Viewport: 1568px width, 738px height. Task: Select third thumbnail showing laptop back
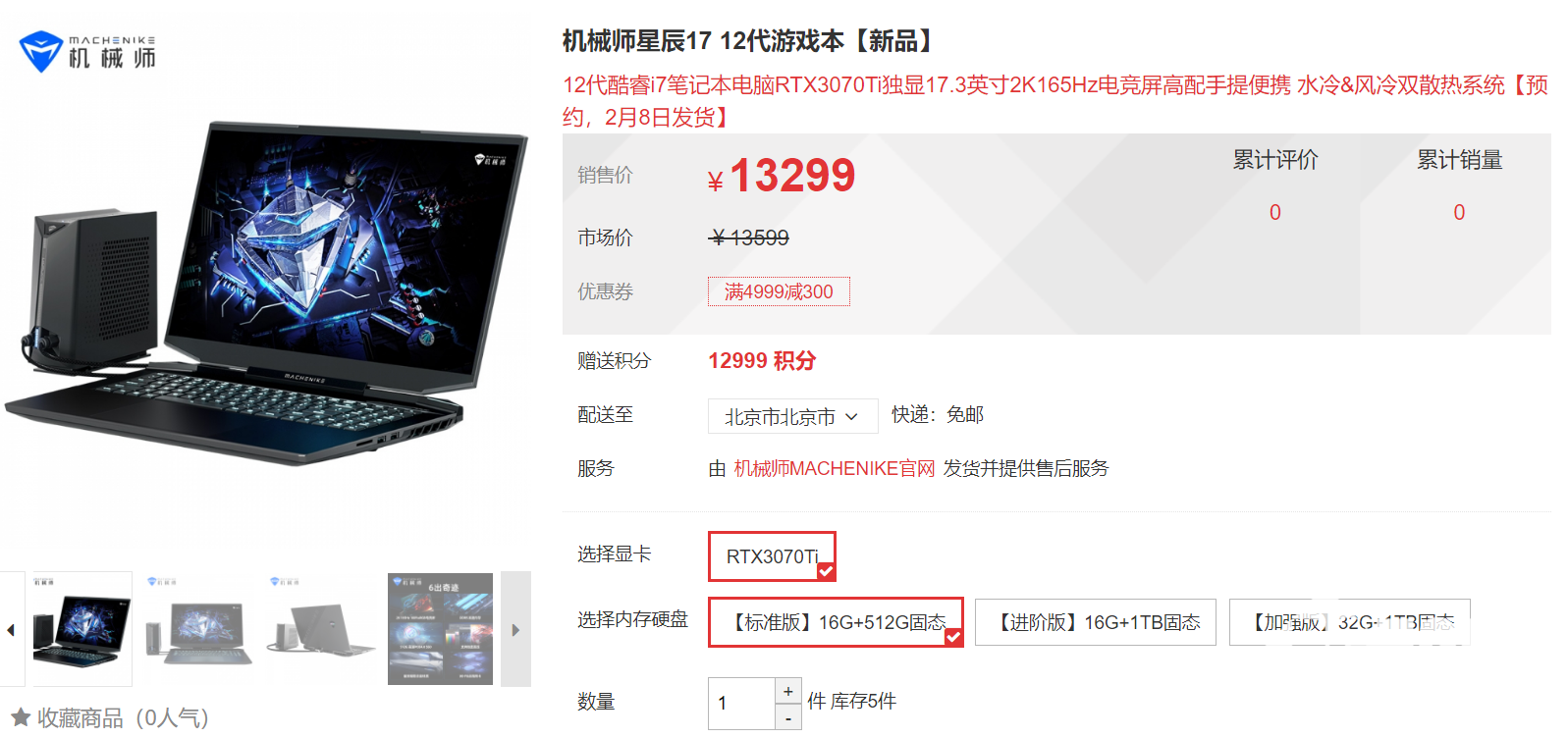(321, 629)
